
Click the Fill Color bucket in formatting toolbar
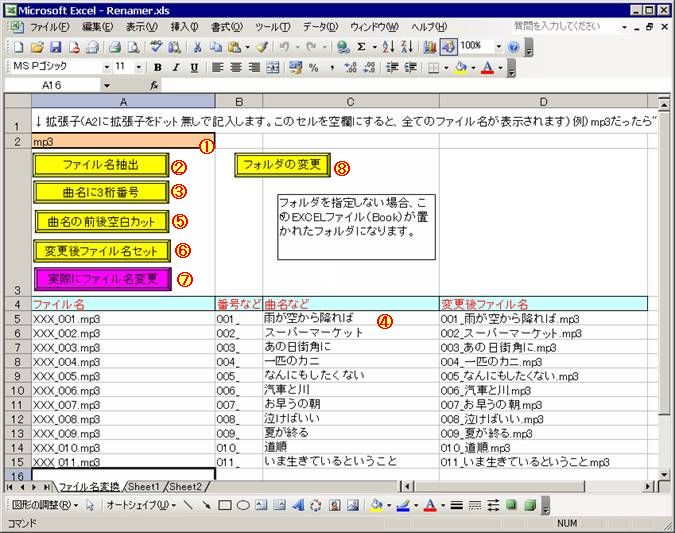[460, 68]
